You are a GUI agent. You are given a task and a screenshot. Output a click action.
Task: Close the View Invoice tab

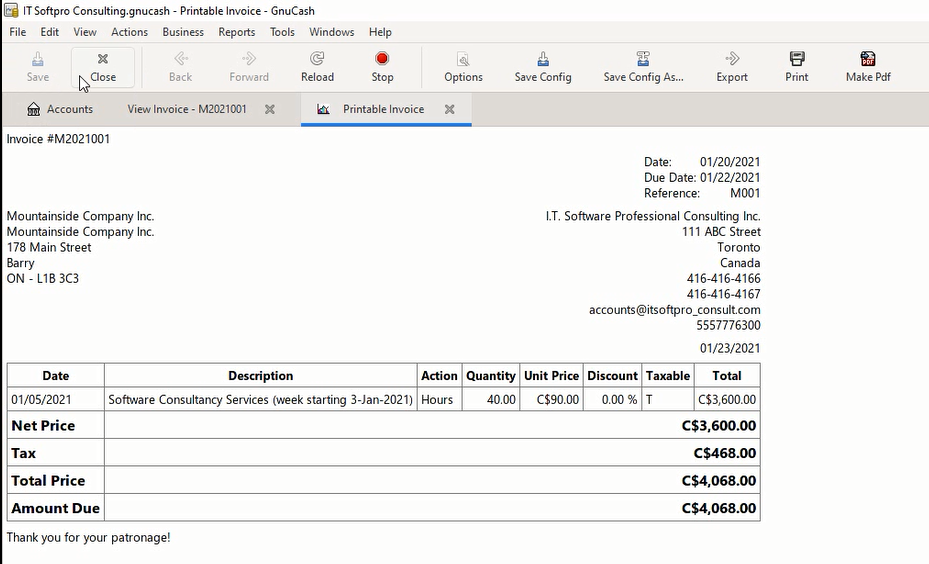270,109
